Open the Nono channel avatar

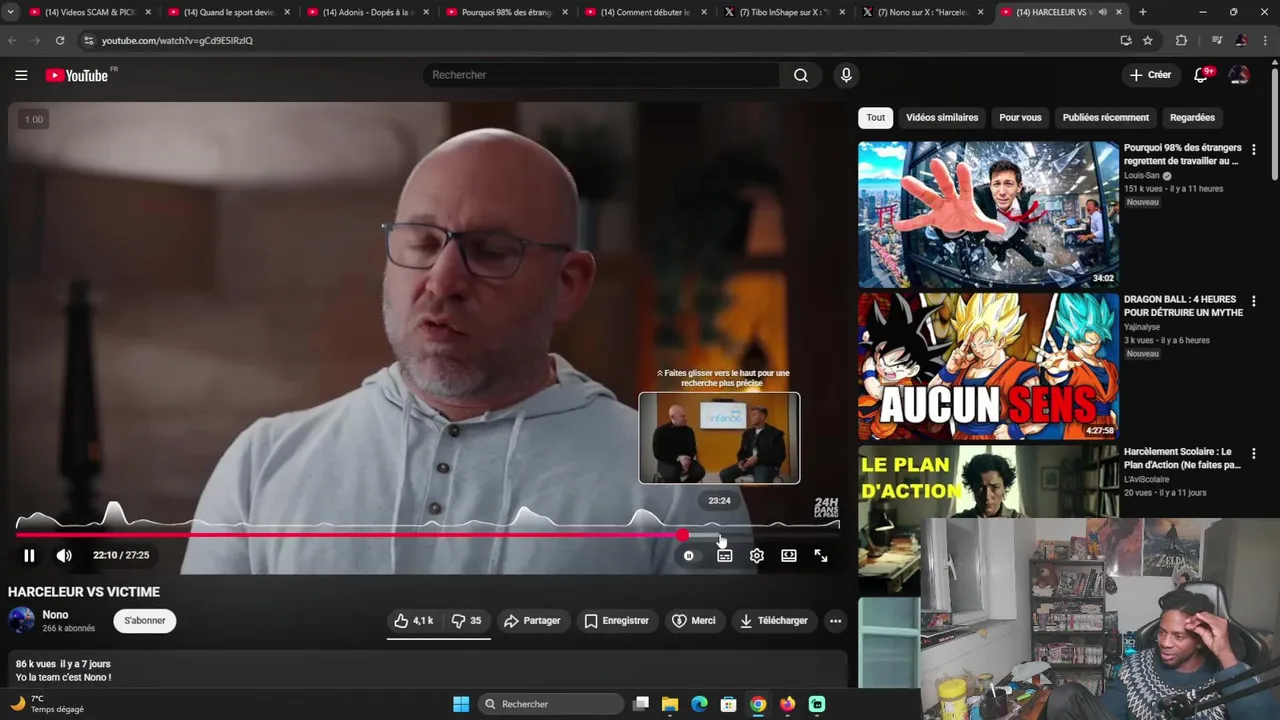click(x=21, y=621)
